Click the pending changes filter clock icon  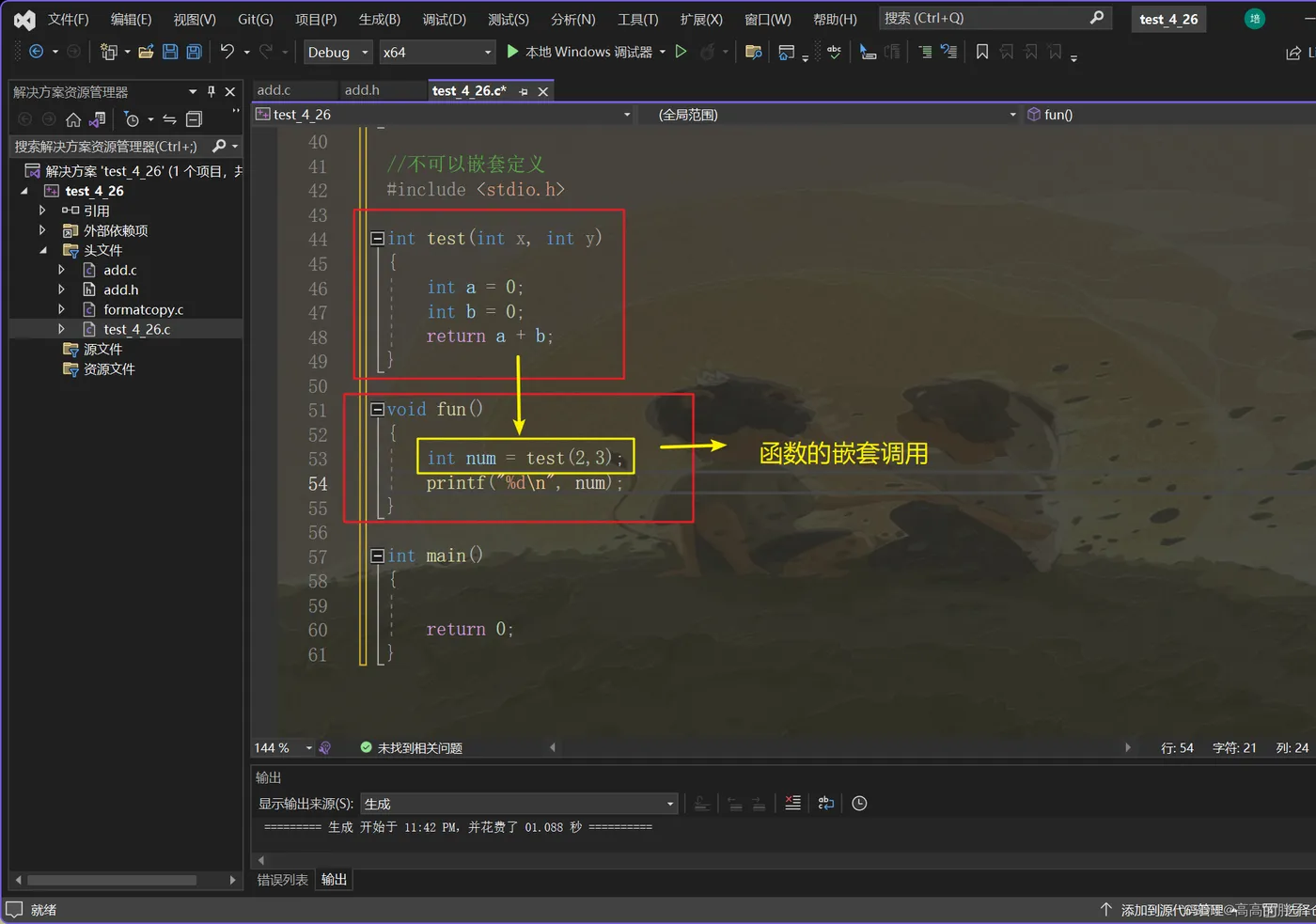[132, 119]
